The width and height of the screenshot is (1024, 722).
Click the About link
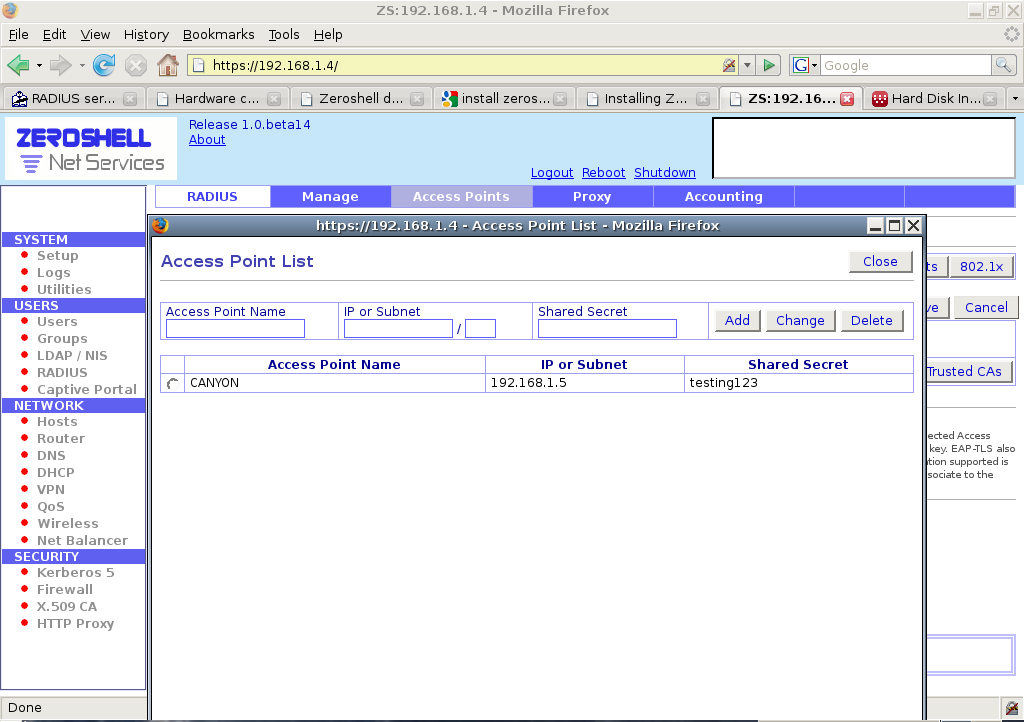[207, 140]
